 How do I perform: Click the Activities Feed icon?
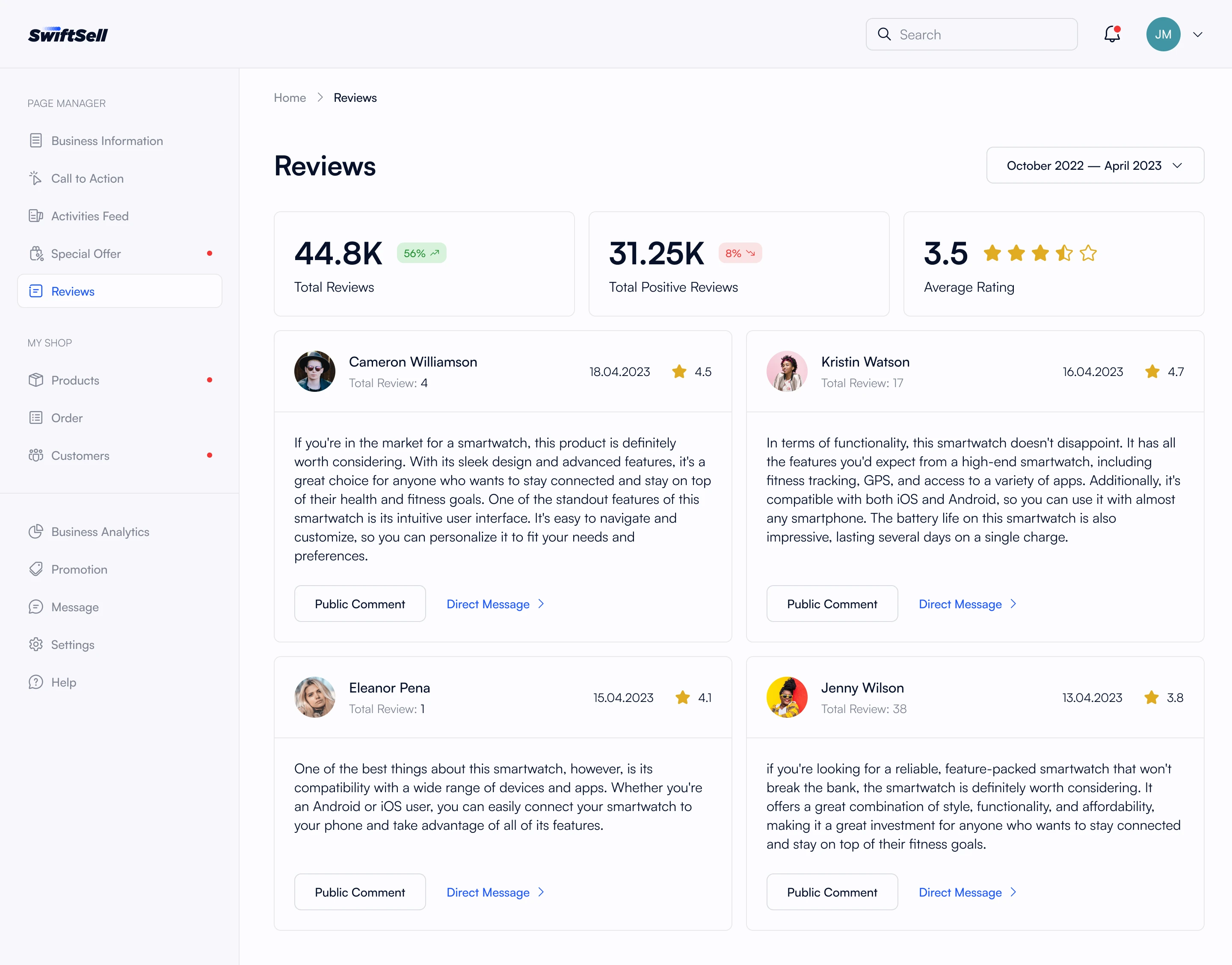click(36, 216)
